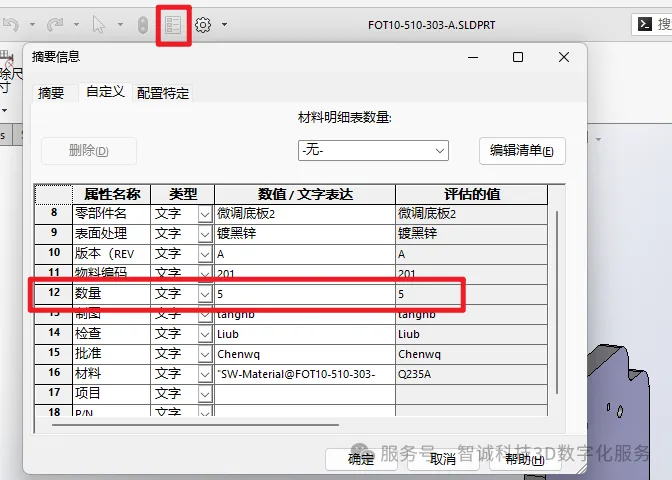Open the Redo history dropdown arrow
This screenshot has height=480, width=672.
tap(76, 24)
